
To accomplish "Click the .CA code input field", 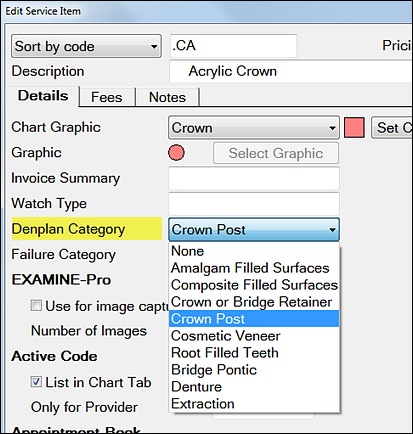I will pyautogui.click(x=233, y=46).
